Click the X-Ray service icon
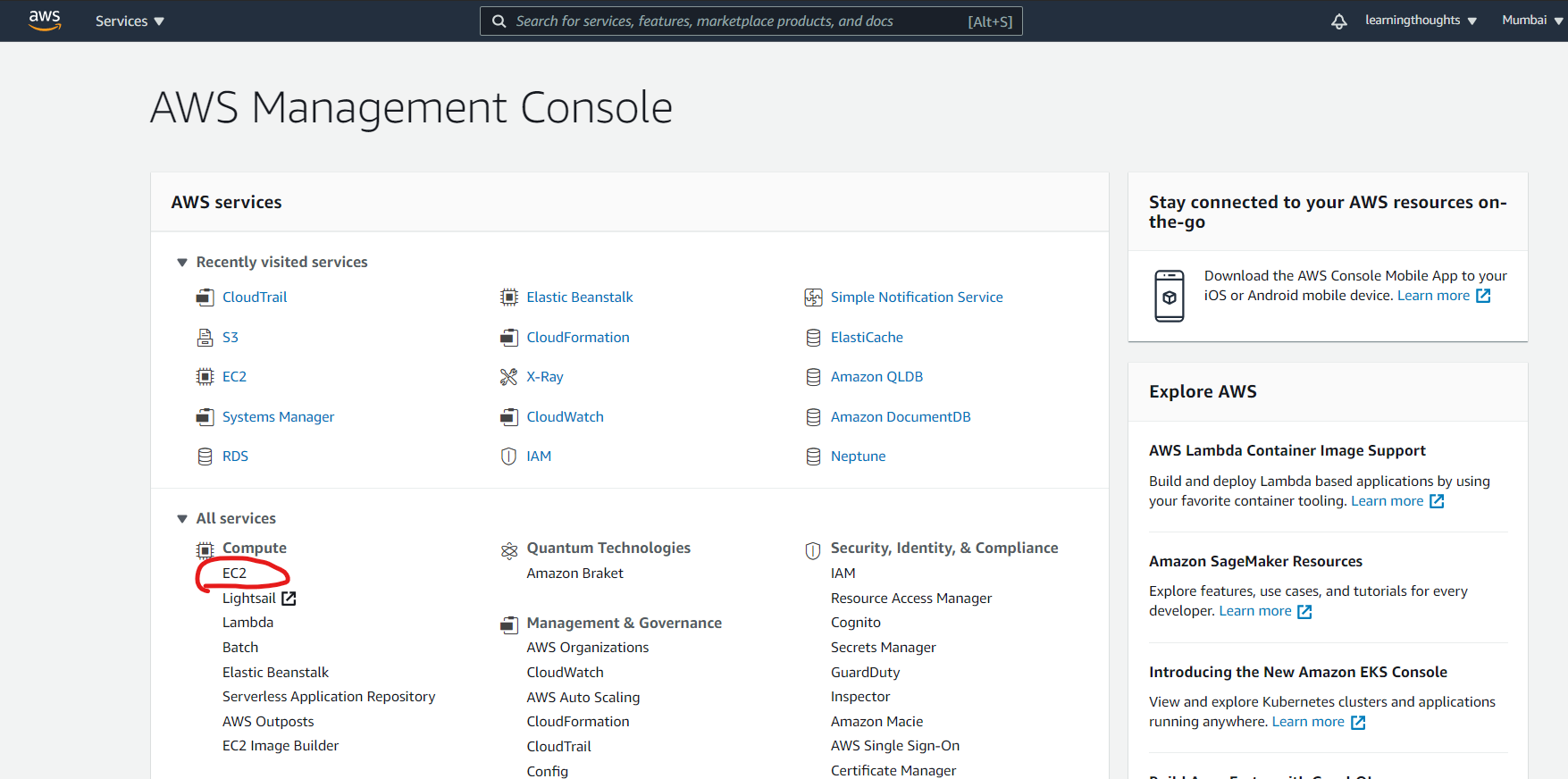 pos(509,377)
